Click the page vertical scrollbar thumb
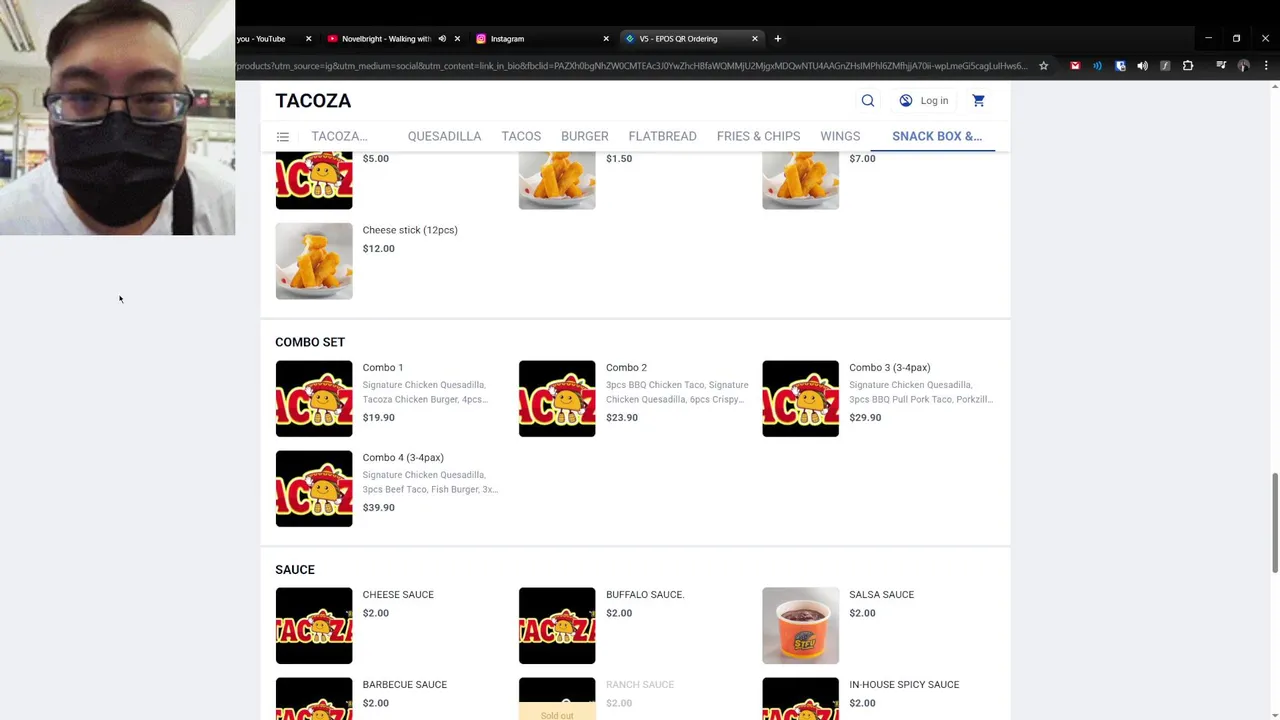Image resolution: width=1280 pixels, height=720 pixels. pos(1274,522)
